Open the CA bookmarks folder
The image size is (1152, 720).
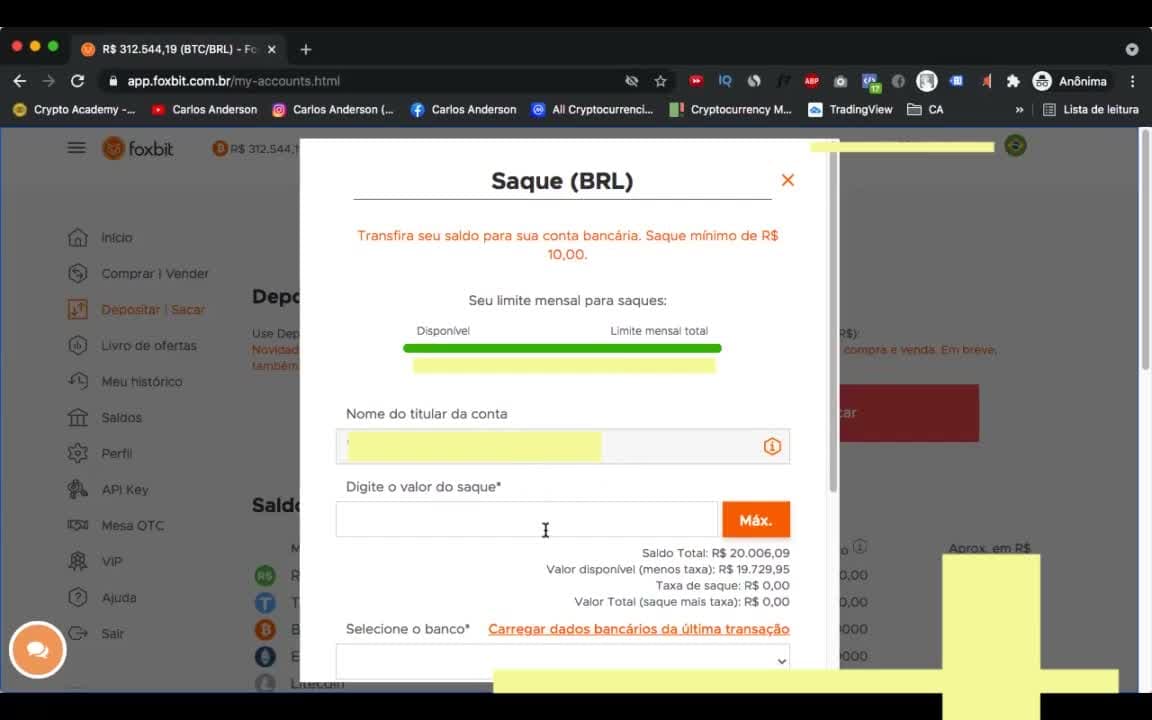click(x=925, y=109)
